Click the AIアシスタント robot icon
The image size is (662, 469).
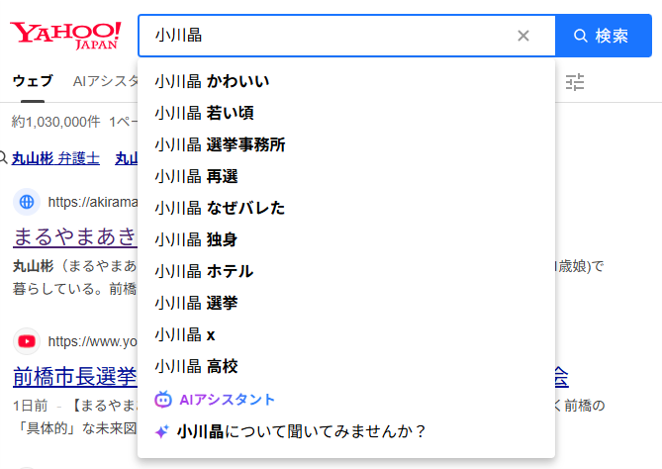pyautogui.click(x=163, y=399)
